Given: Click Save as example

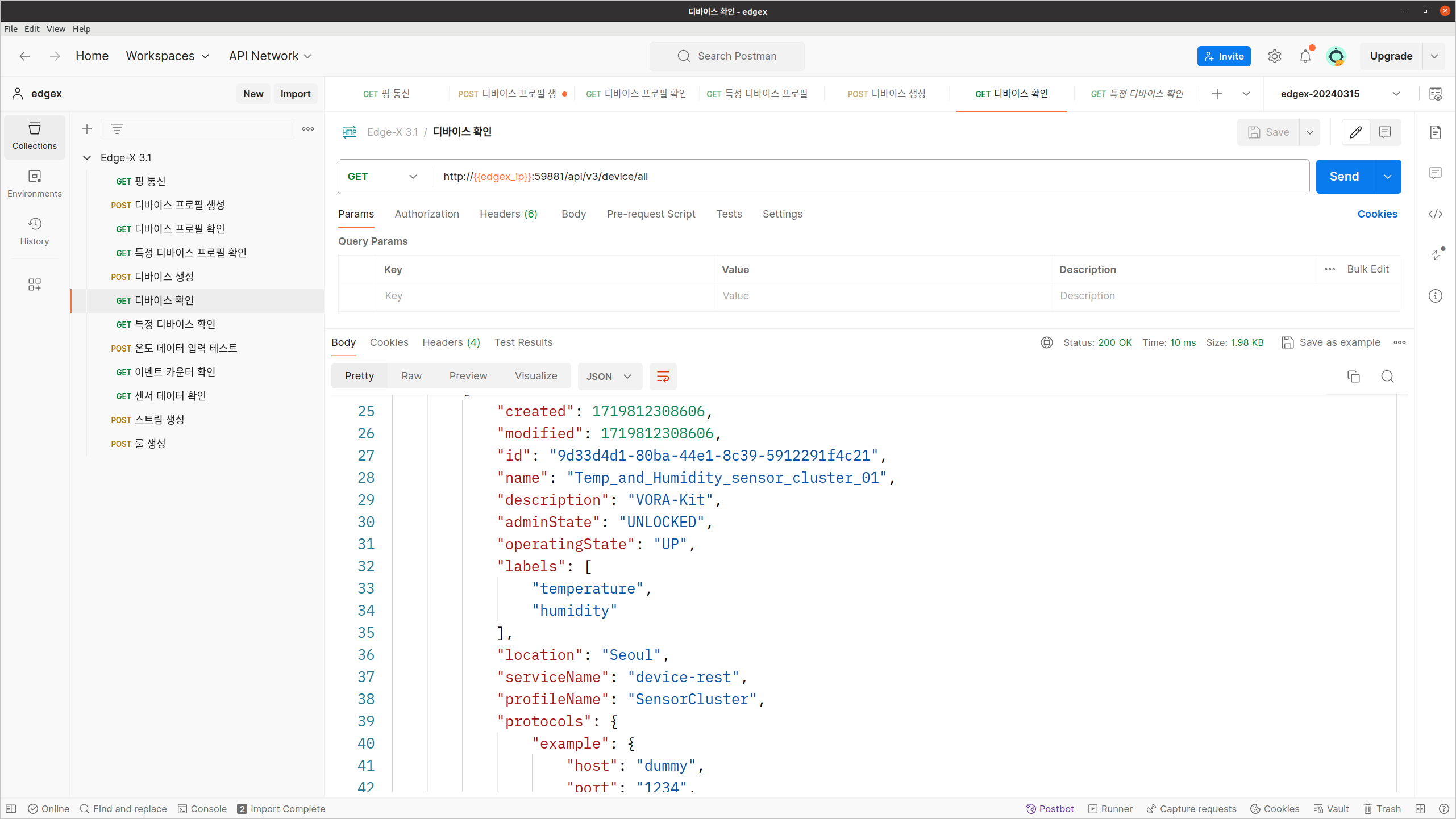Looking at the screenshot, I should click(1331, 342).
